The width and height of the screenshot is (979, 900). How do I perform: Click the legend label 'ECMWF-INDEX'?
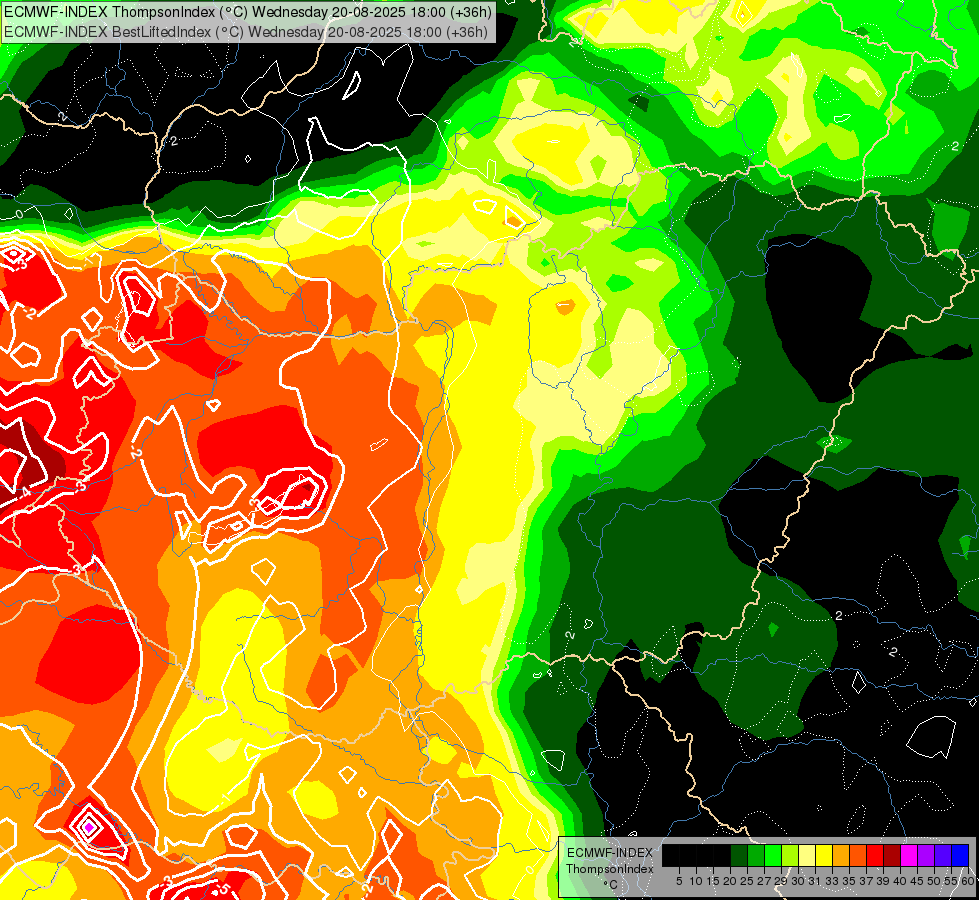610,853
